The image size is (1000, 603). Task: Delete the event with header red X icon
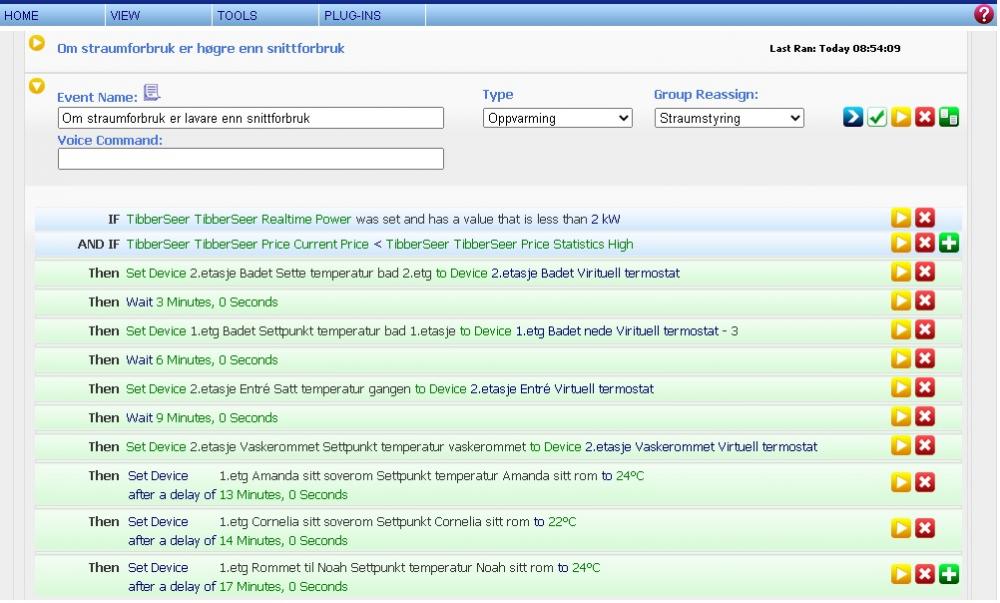[925, 118]
